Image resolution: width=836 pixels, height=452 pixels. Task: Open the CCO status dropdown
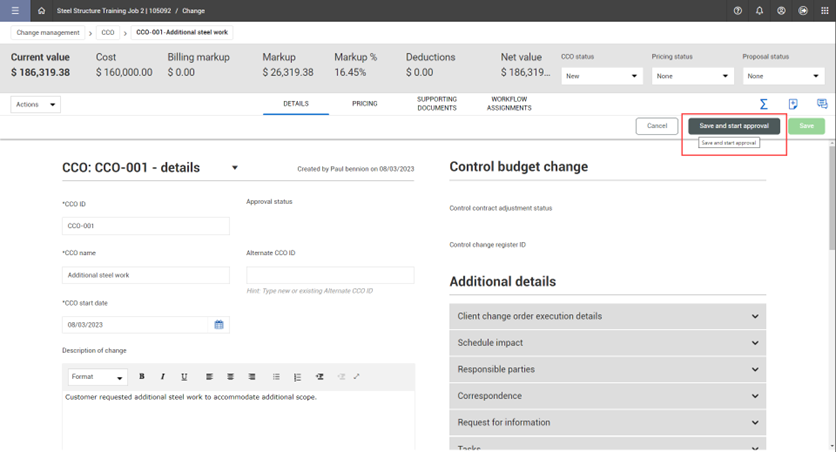[x=602, y=76]
